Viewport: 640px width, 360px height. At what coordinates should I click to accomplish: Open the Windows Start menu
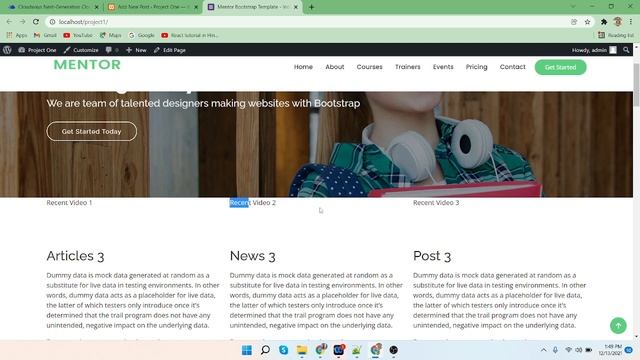click(247, 350)
